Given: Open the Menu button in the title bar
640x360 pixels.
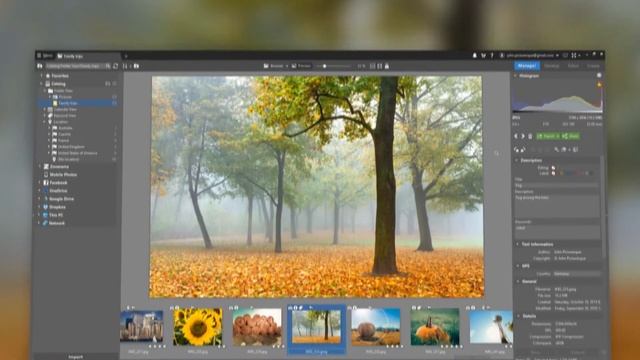Looking at the screenshot, I should [45, 56].
